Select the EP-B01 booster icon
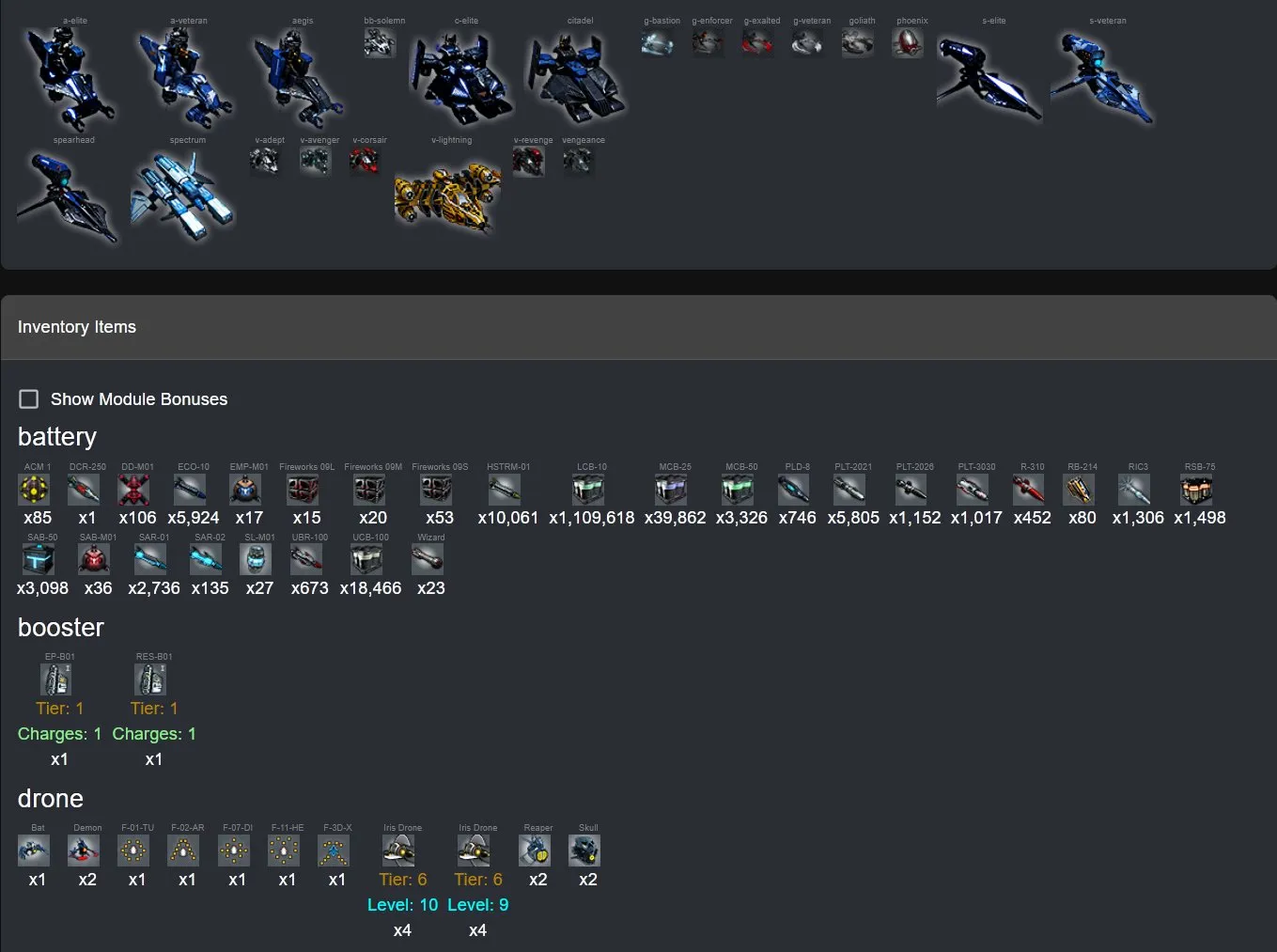Image resolution: width=1277 pixels, height=952 pixels. click(x=56, y=679)
